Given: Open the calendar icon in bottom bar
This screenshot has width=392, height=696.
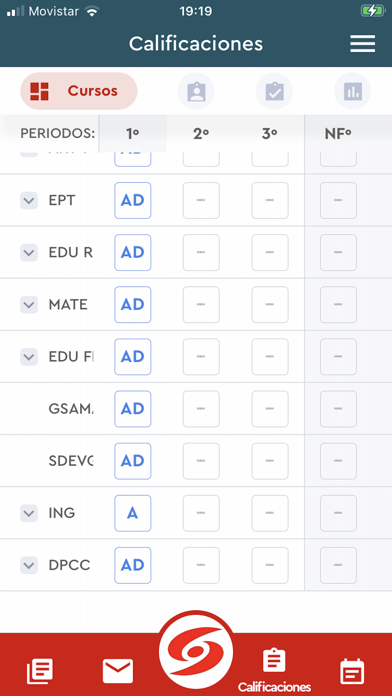Looking at the screenshot, I should (x=352, y=671).
